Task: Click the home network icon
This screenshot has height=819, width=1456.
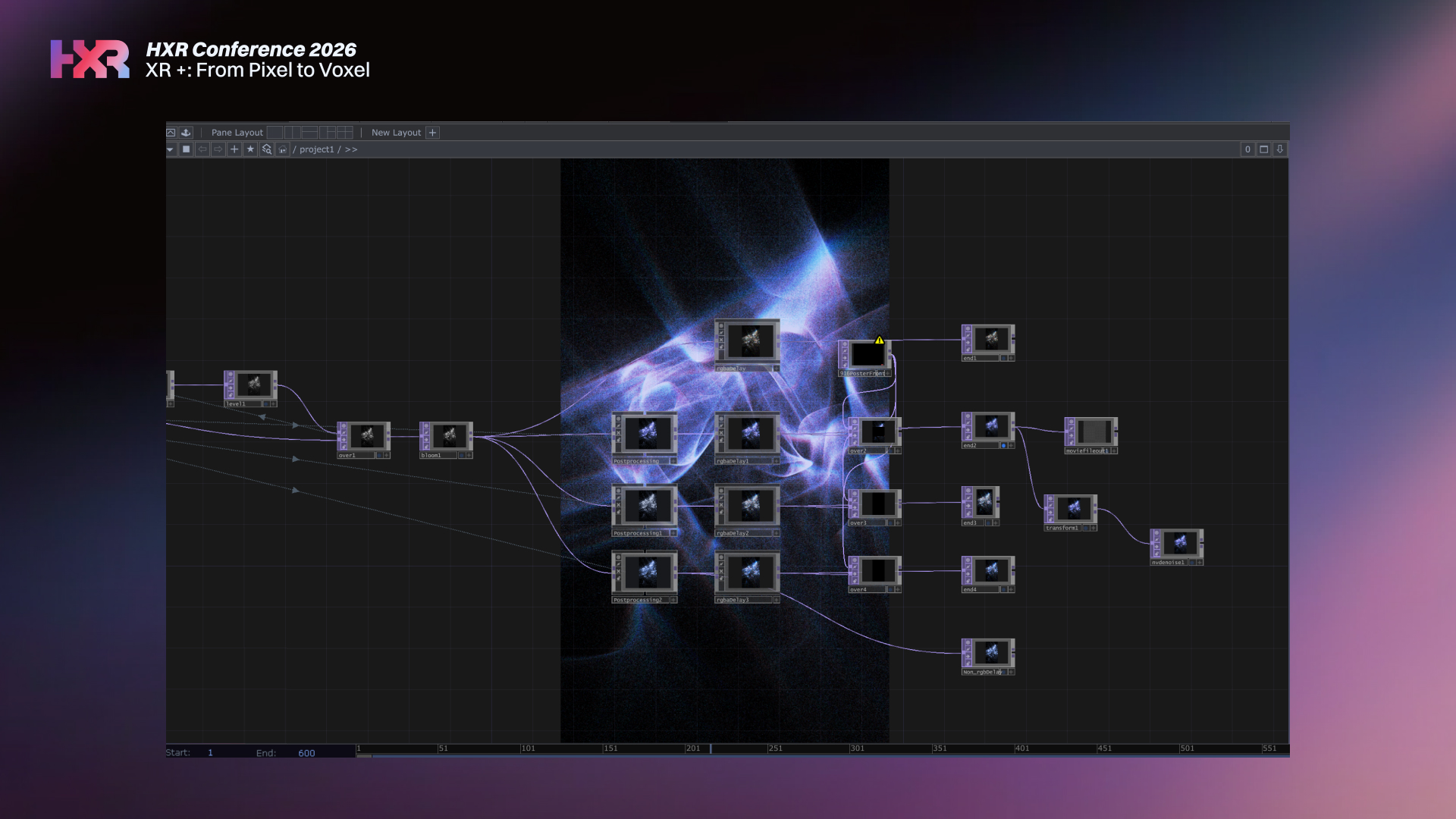Action: pos(282,149)
